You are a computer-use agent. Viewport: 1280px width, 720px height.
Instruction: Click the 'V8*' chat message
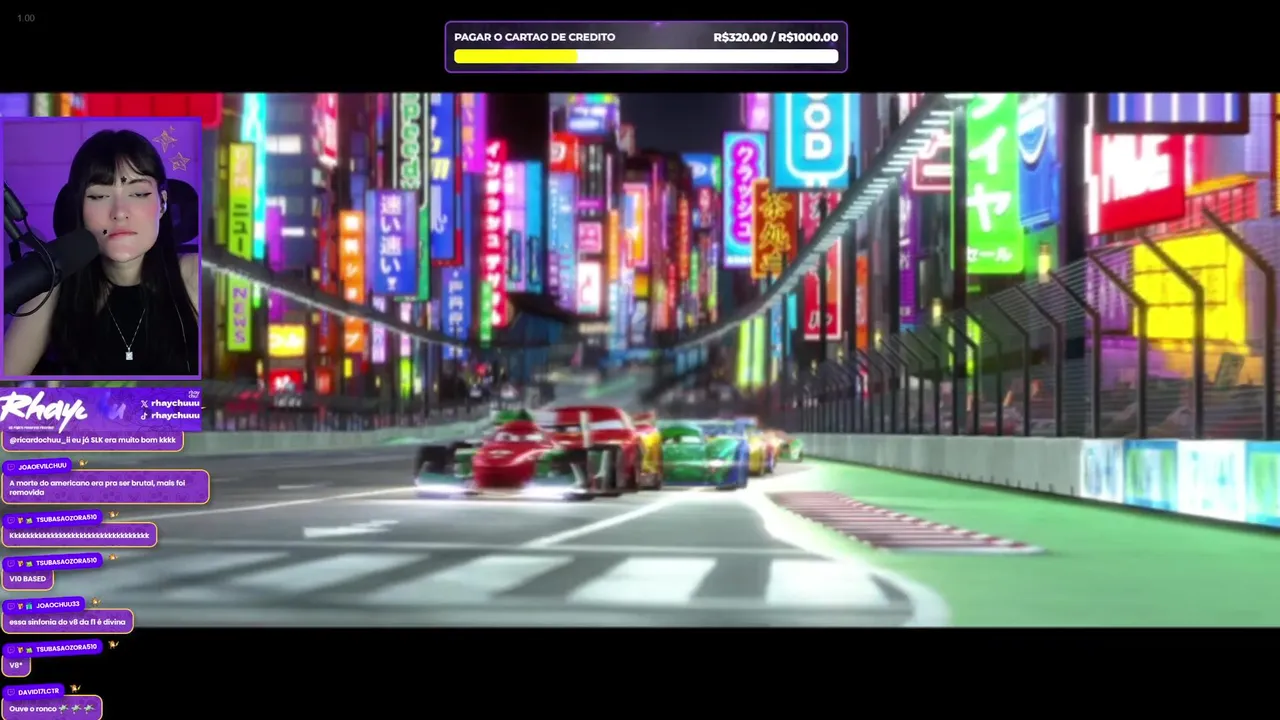pyautogui.click(x=16, y=665)
